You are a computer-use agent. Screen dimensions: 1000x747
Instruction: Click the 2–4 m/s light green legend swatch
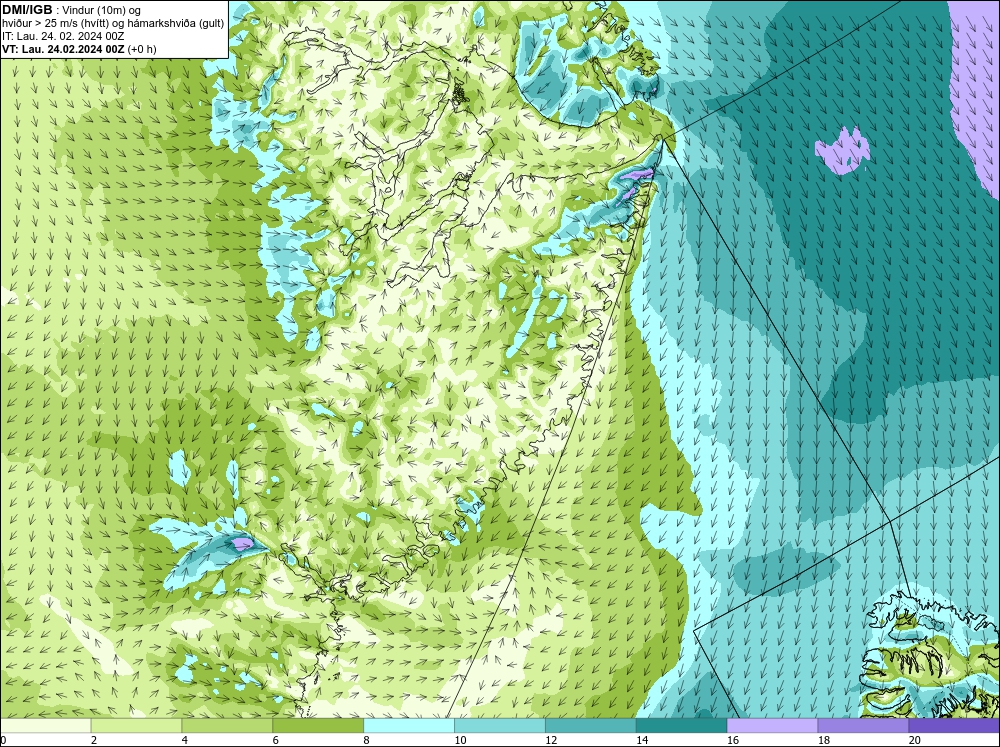(x=136, y=726)
